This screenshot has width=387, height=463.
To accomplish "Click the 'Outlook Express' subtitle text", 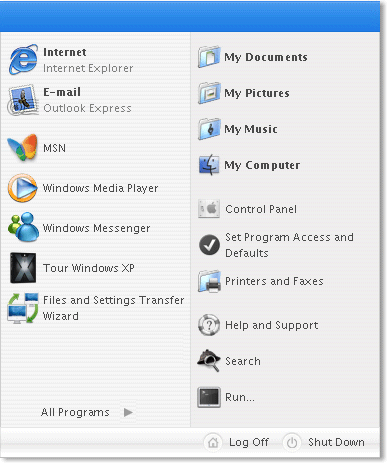I will point(87,108).
